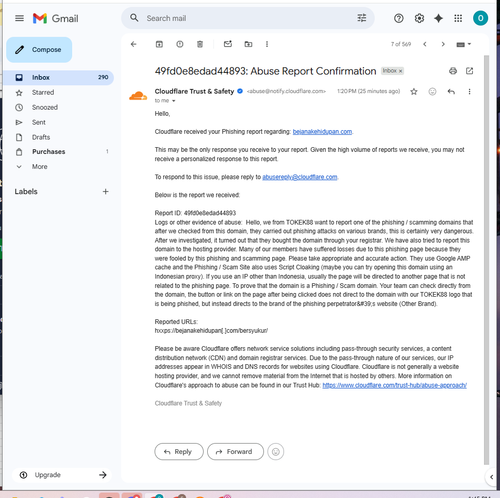Click the email vertical scrollbar

click(x=486, y=260)
